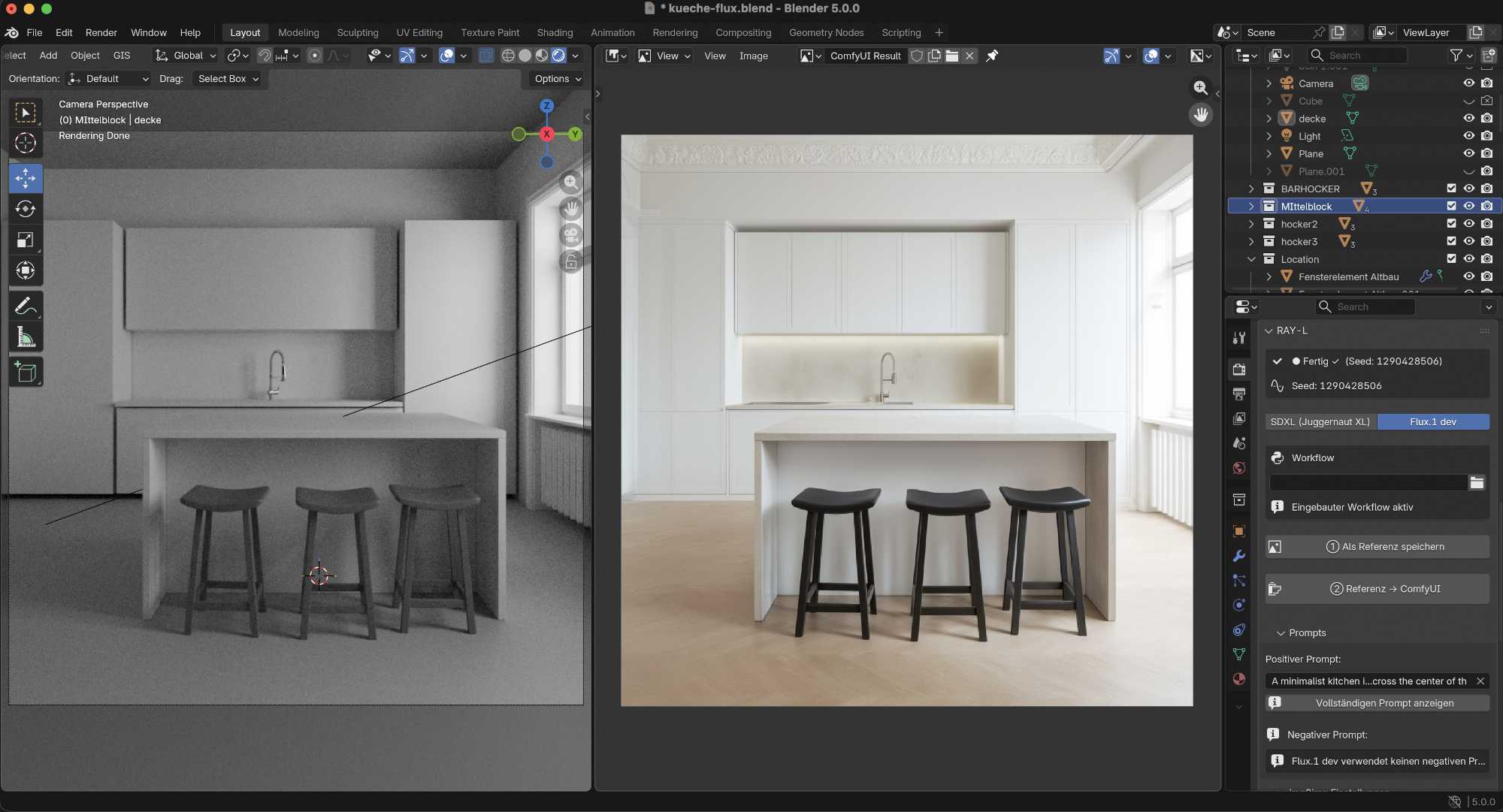1503x812 pixels.
Task: Hide Camera in viewport via eye icon
Action: pos(1468,83)
